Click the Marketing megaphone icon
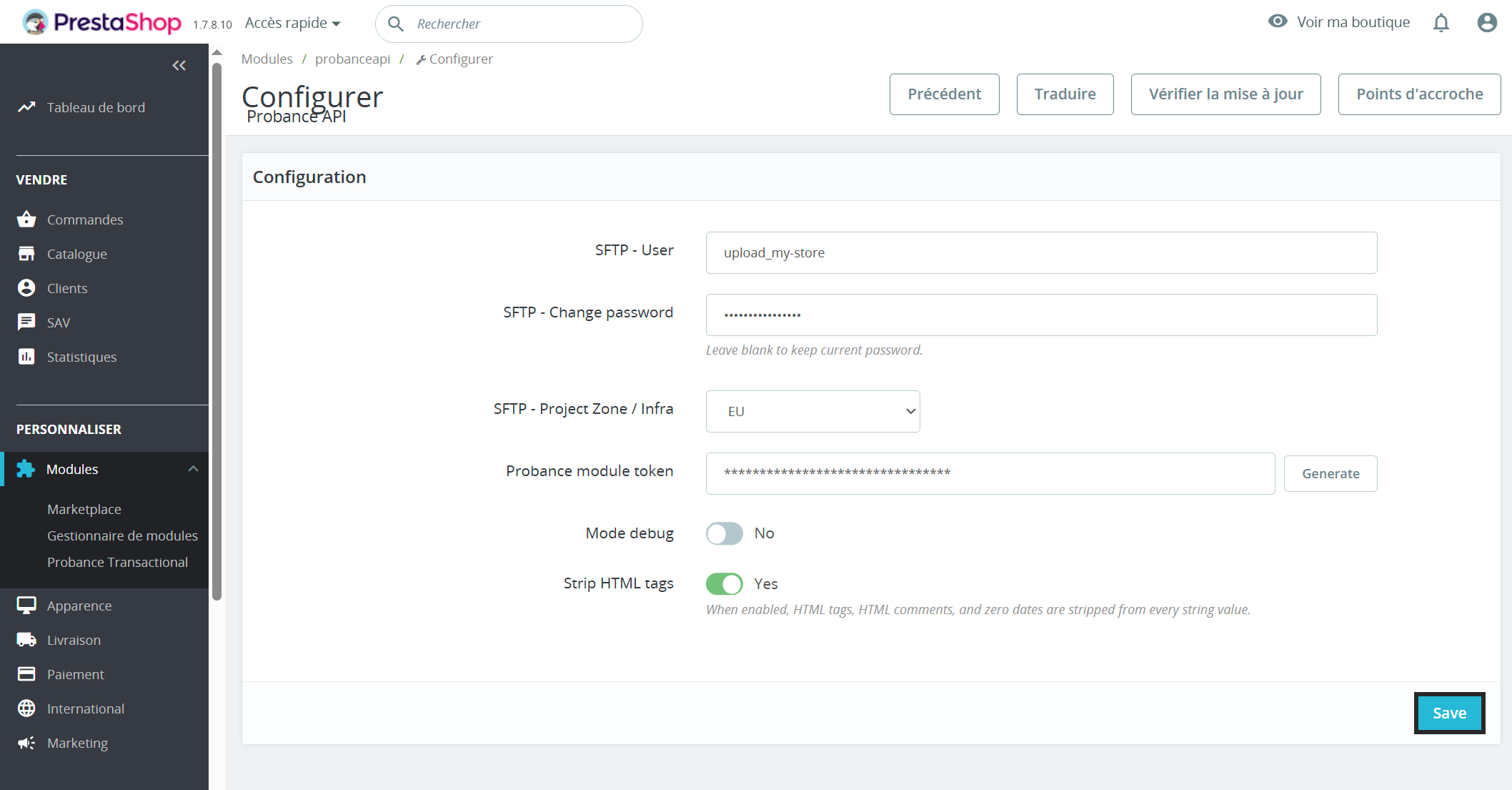This screenshot has width=1512, height=790. click(x=26, y=743)
